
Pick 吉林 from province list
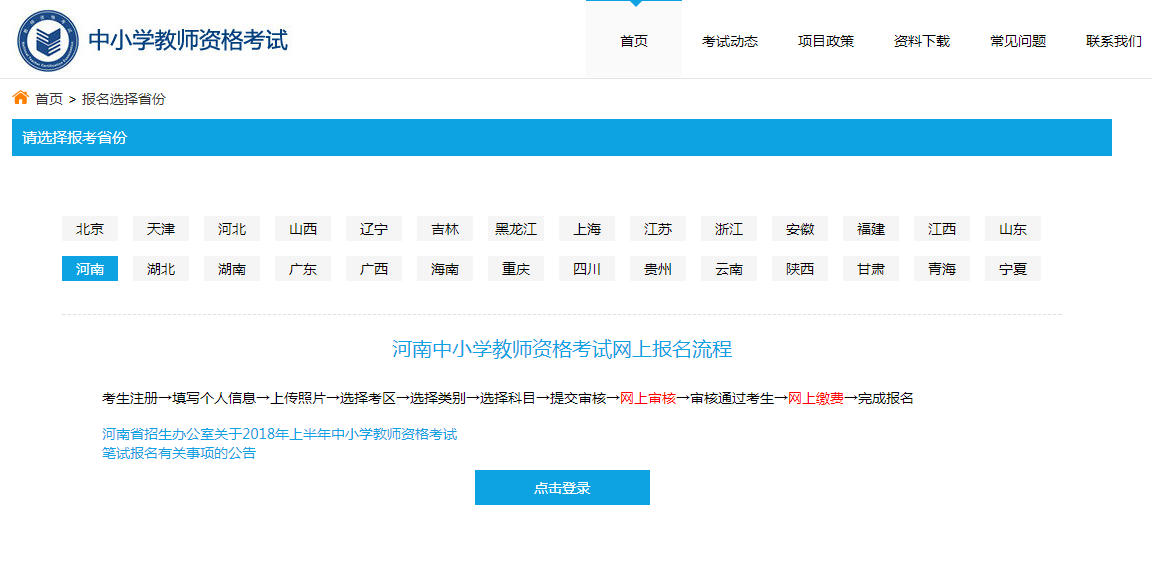[445, 229]
